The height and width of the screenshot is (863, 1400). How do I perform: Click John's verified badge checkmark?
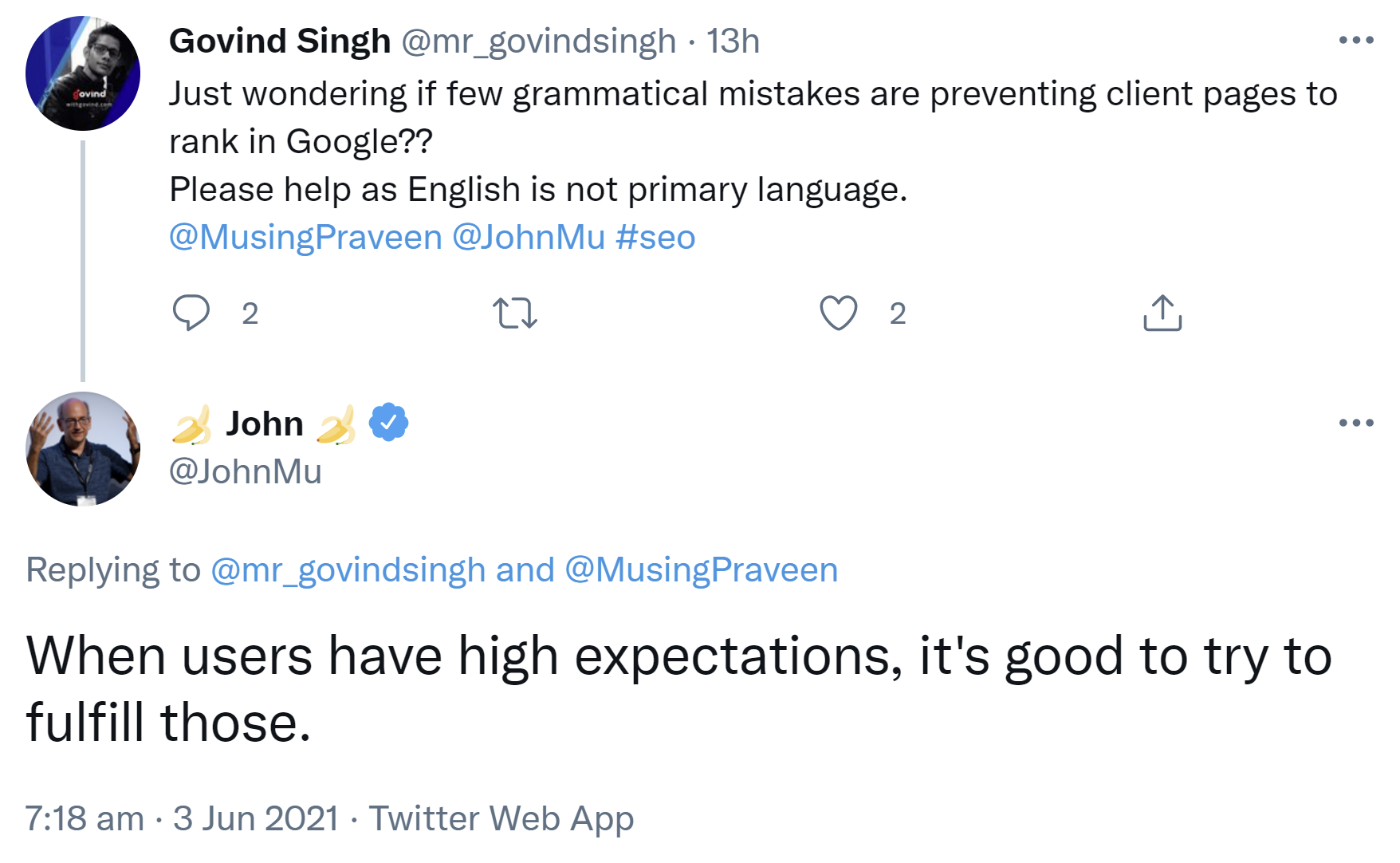[x=388, y=423]
